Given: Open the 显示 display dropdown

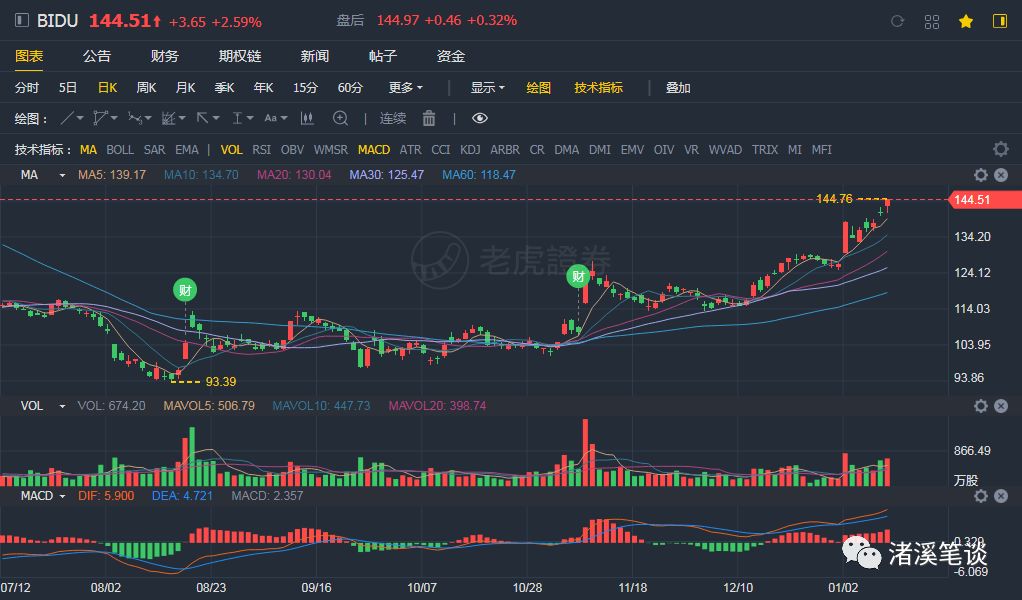Looking at the screenshot, I should [488, 87].
